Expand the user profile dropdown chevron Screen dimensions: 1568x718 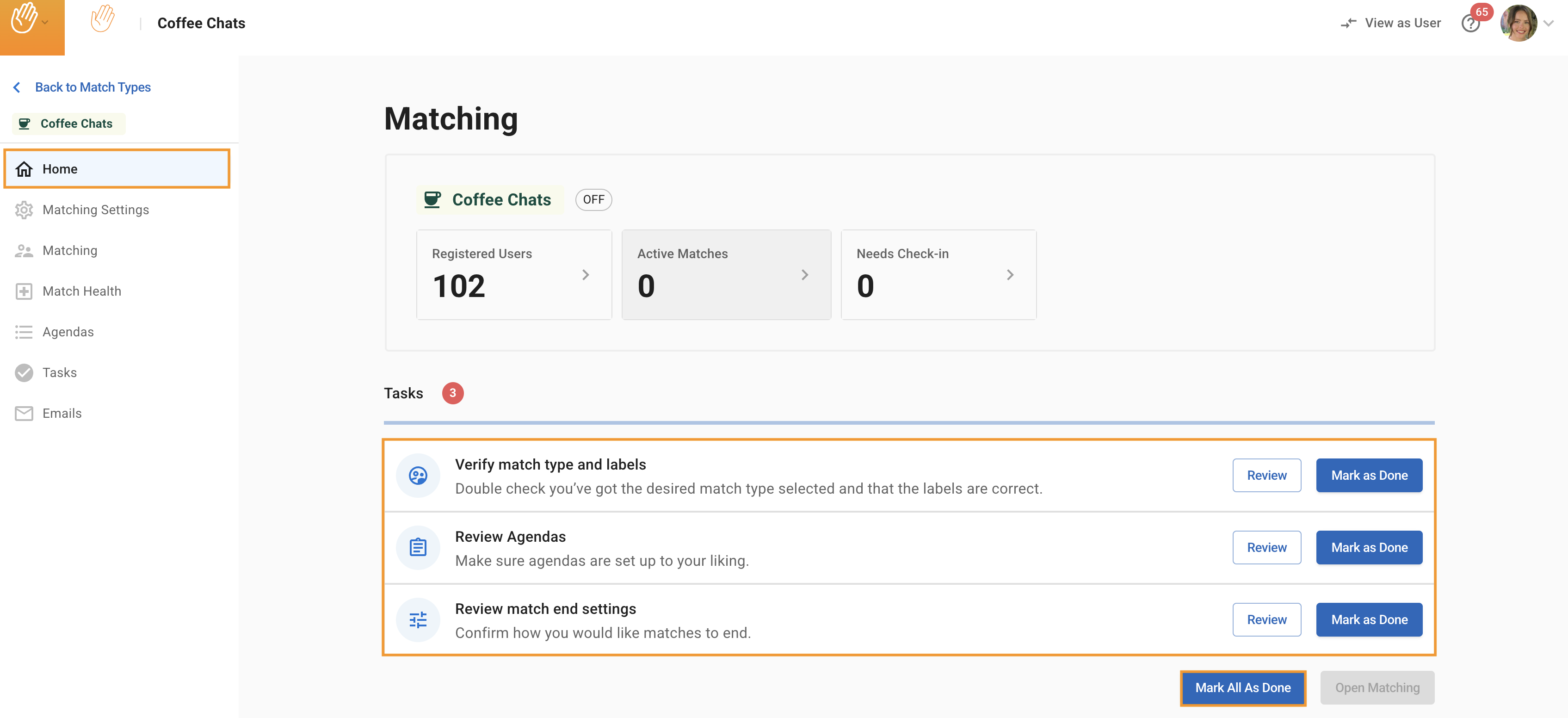click(1549, 24)
